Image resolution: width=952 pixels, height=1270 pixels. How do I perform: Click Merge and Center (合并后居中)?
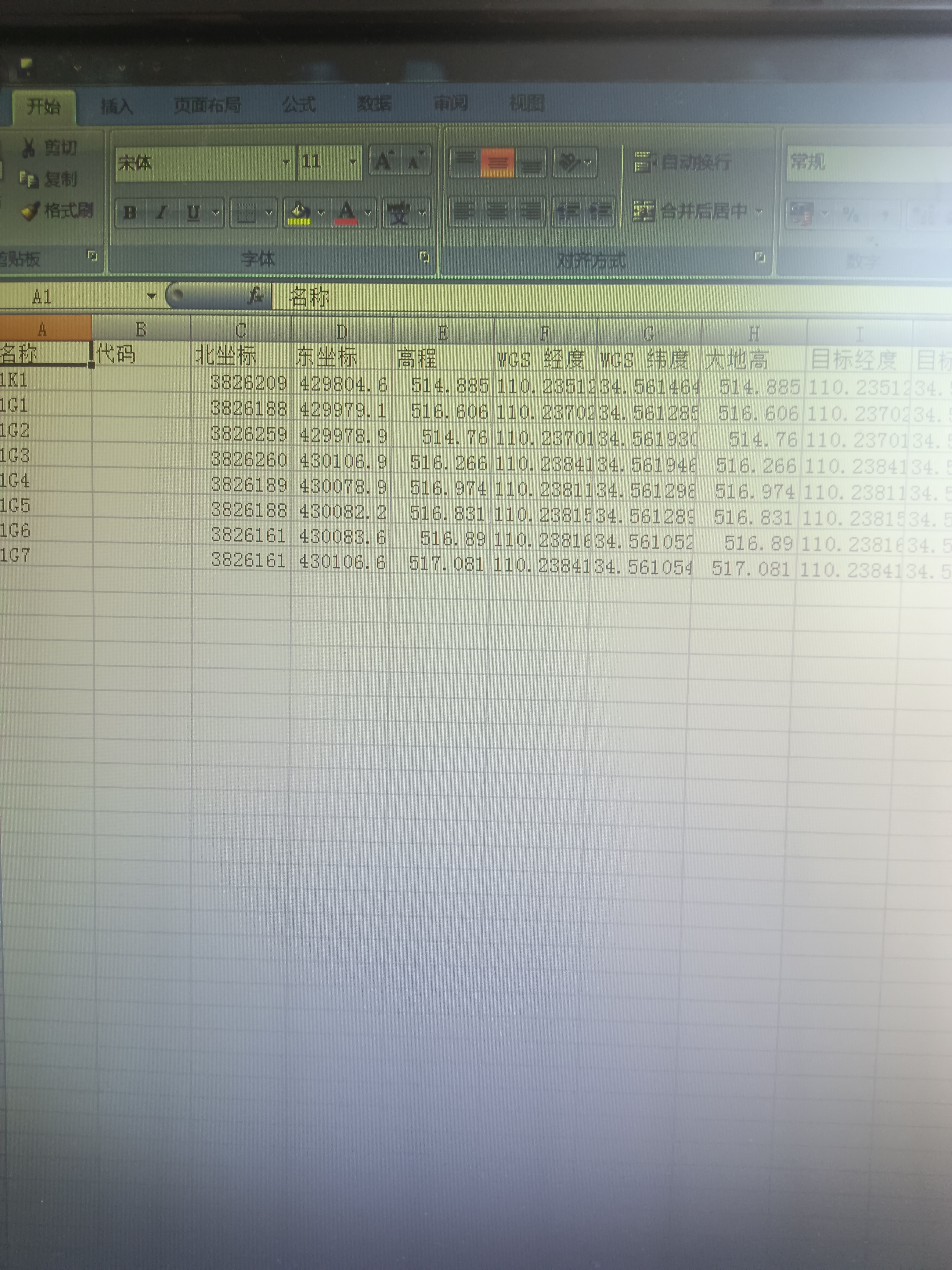point(690,212)
